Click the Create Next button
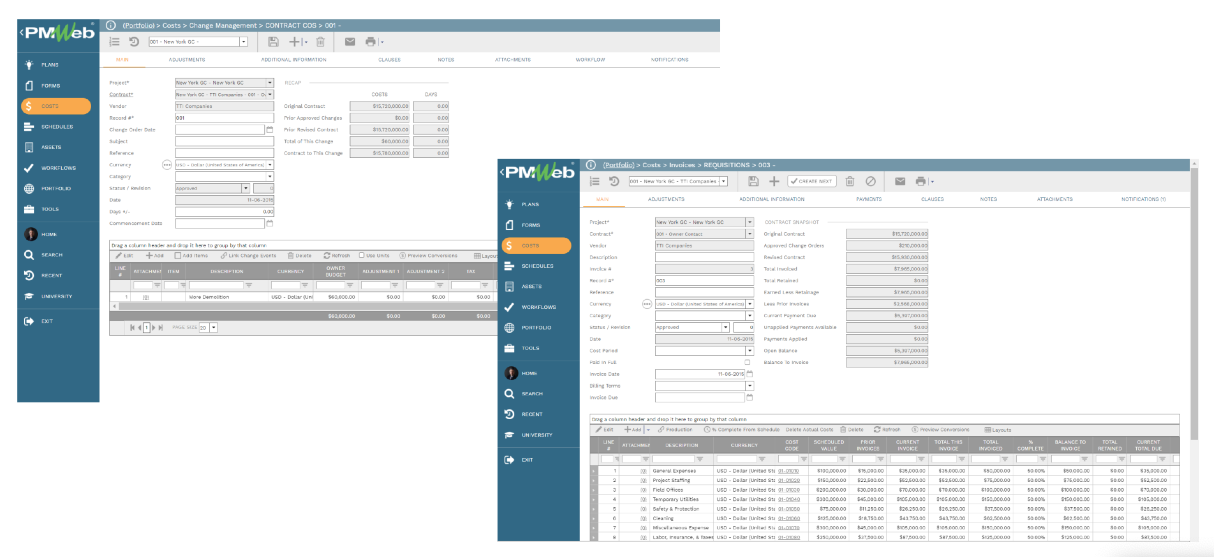Screen dimensions: 1214x557 tap(813, 181)
